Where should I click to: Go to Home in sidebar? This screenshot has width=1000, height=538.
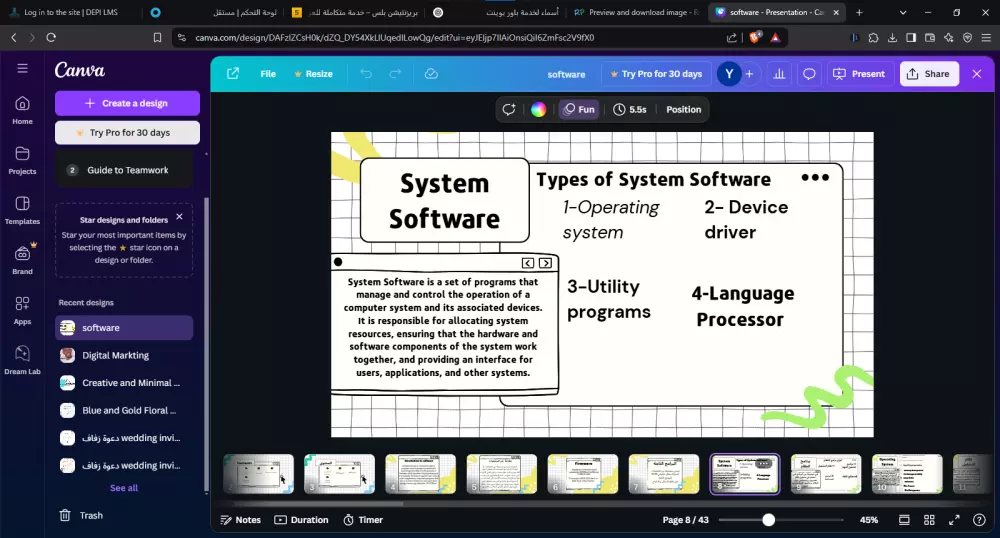(x=22, y=110)
